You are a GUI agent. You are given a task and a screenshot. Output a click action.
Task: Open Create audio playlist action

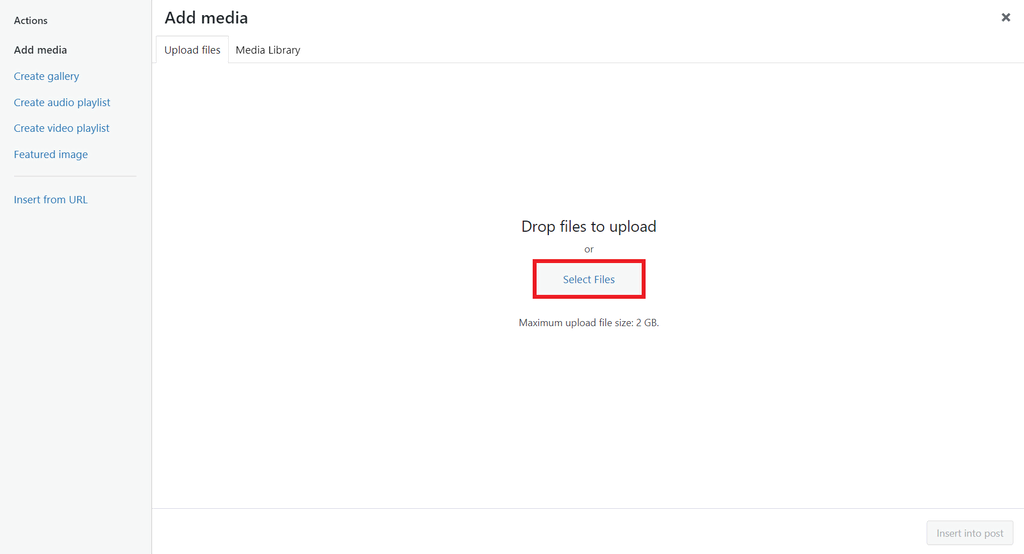coord(62,102)
